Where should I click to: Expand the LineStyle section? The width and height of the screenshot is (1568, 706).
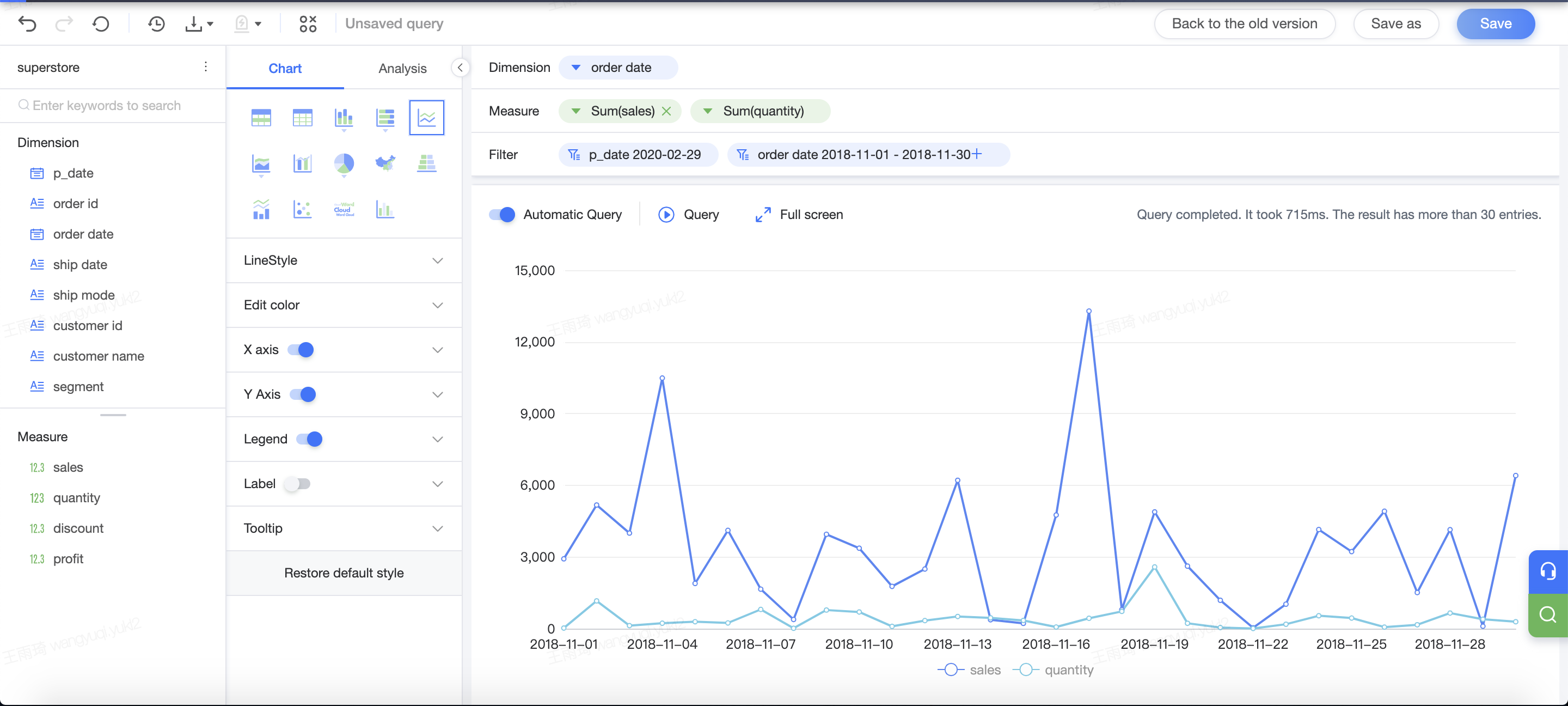(x=344, y=260)
